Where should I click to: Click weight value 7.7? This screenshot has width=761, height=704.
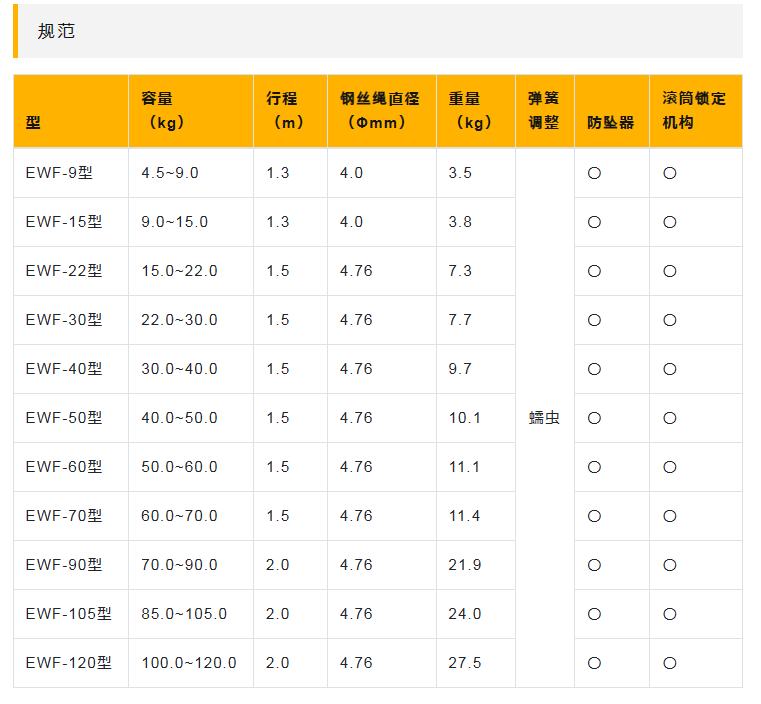(x=460, y=320)
